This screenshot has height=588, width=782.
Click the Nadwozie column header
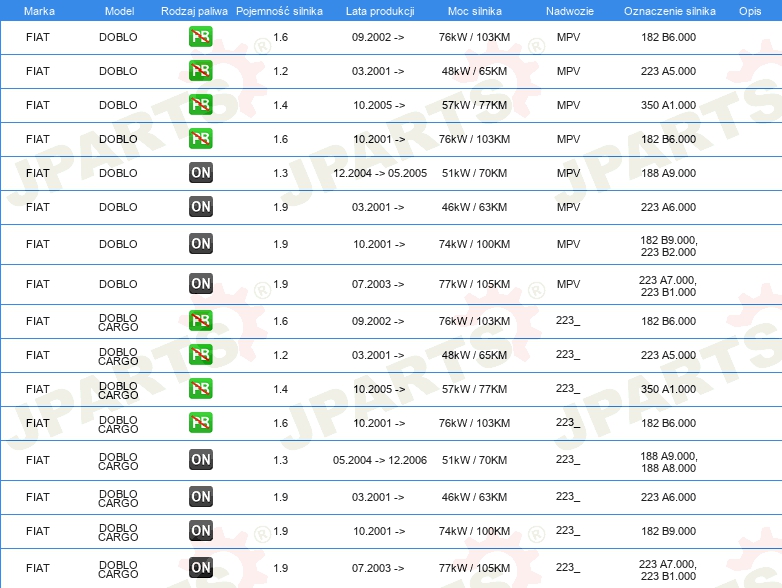pos(570,11)
